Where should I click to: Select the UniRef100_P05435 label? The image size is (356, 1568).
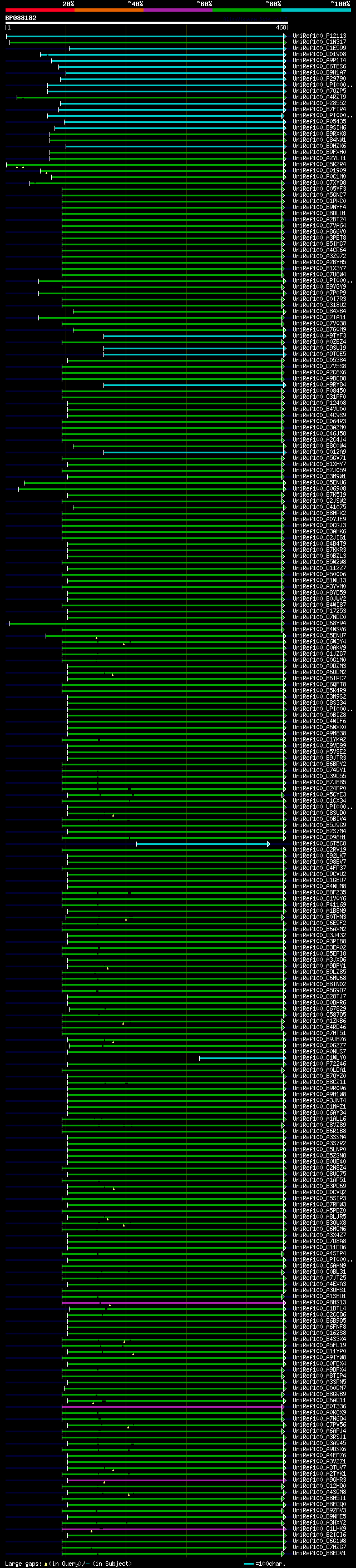point(319,121)
